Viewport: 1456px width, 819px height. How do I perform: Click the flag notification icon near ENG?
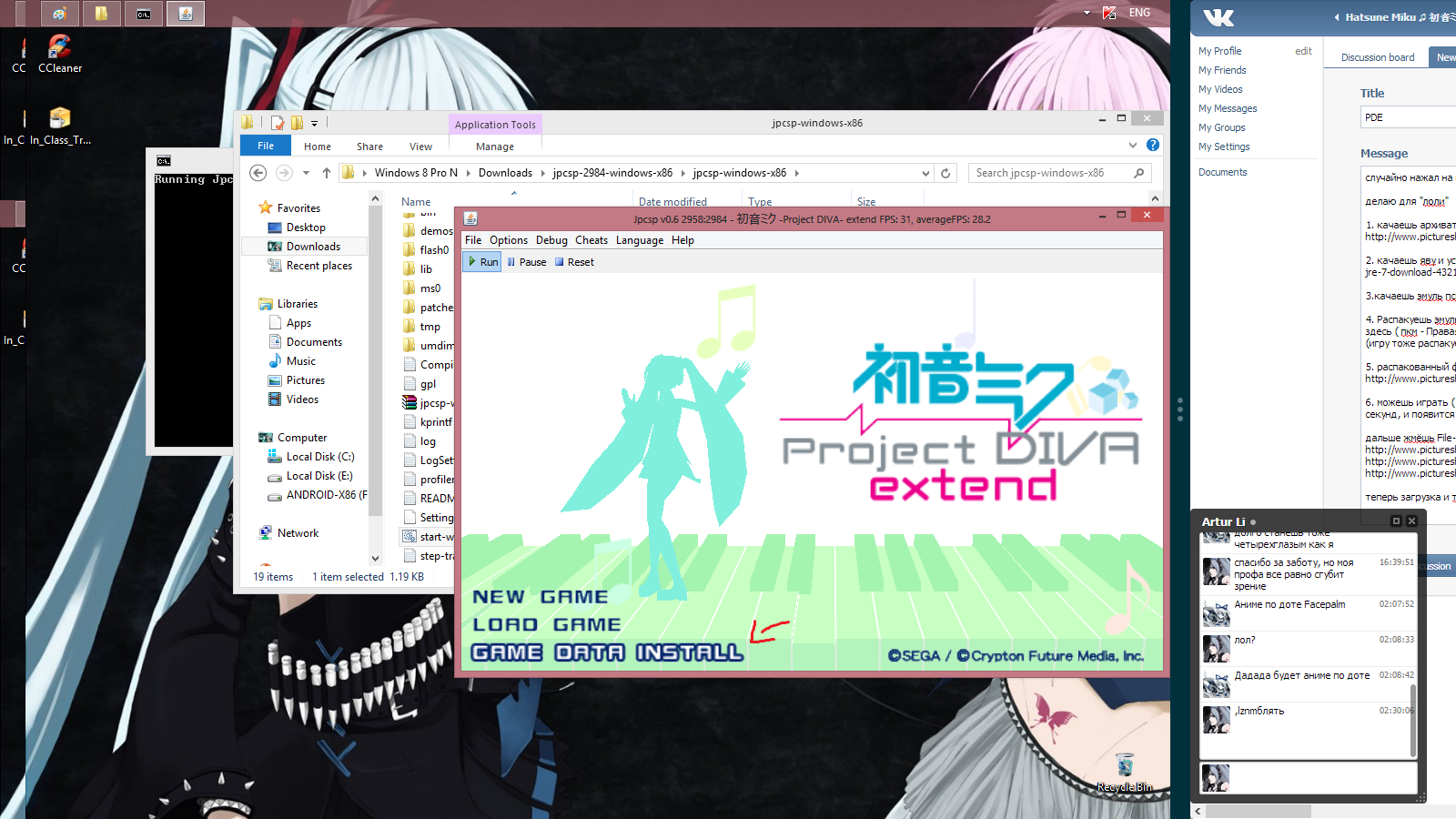[x=1109, y=13]
